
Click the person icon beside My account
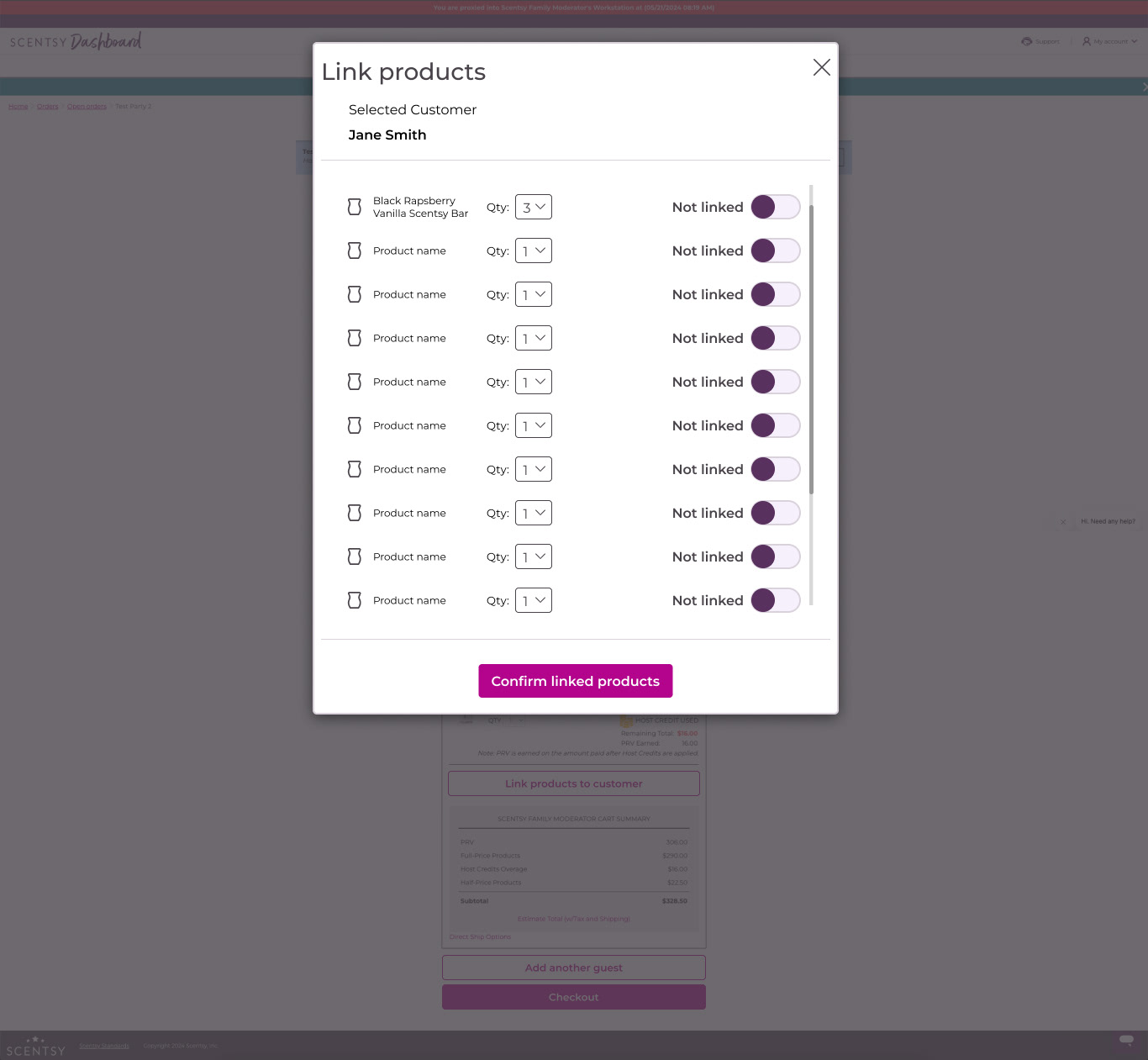pos(1087,41)
